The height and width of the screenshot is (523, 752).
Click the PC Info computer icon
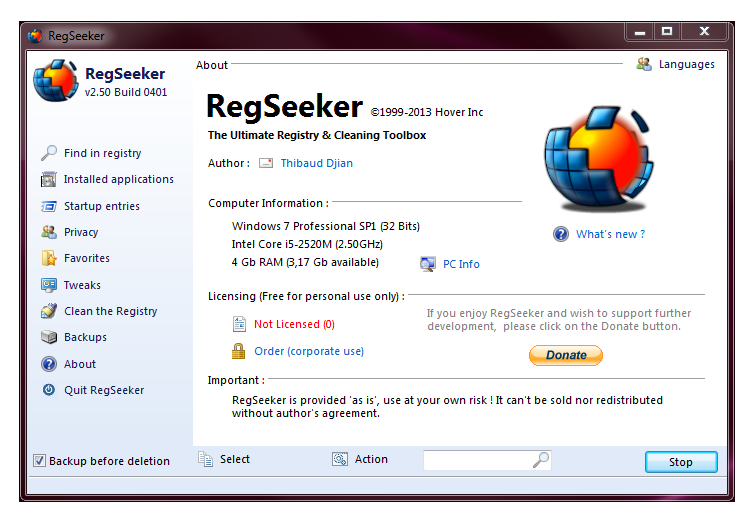pyautogui.click(x=428, y=264)
